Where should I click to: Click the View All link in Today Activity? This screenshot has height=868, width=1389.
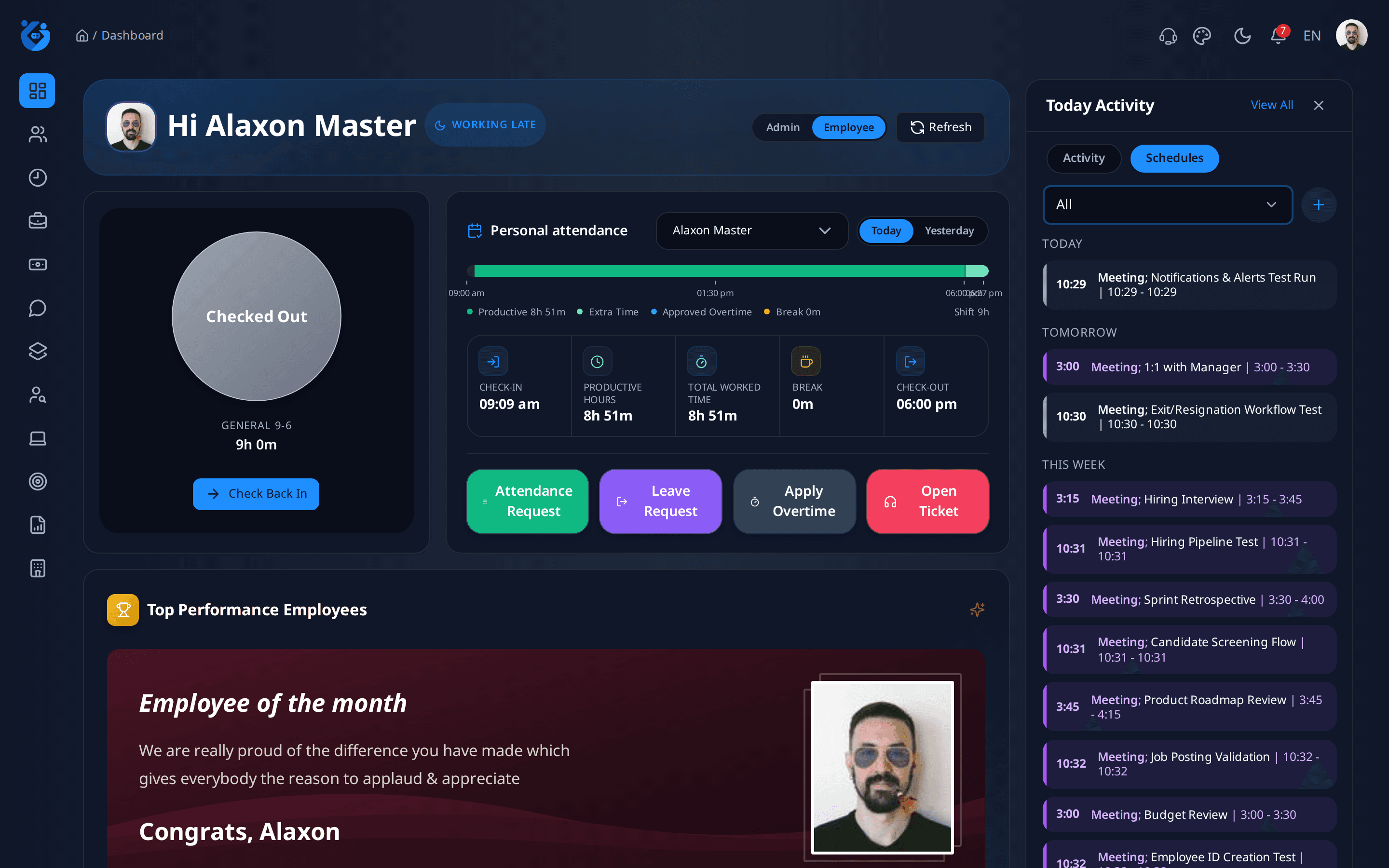(x=1271, y=105)
